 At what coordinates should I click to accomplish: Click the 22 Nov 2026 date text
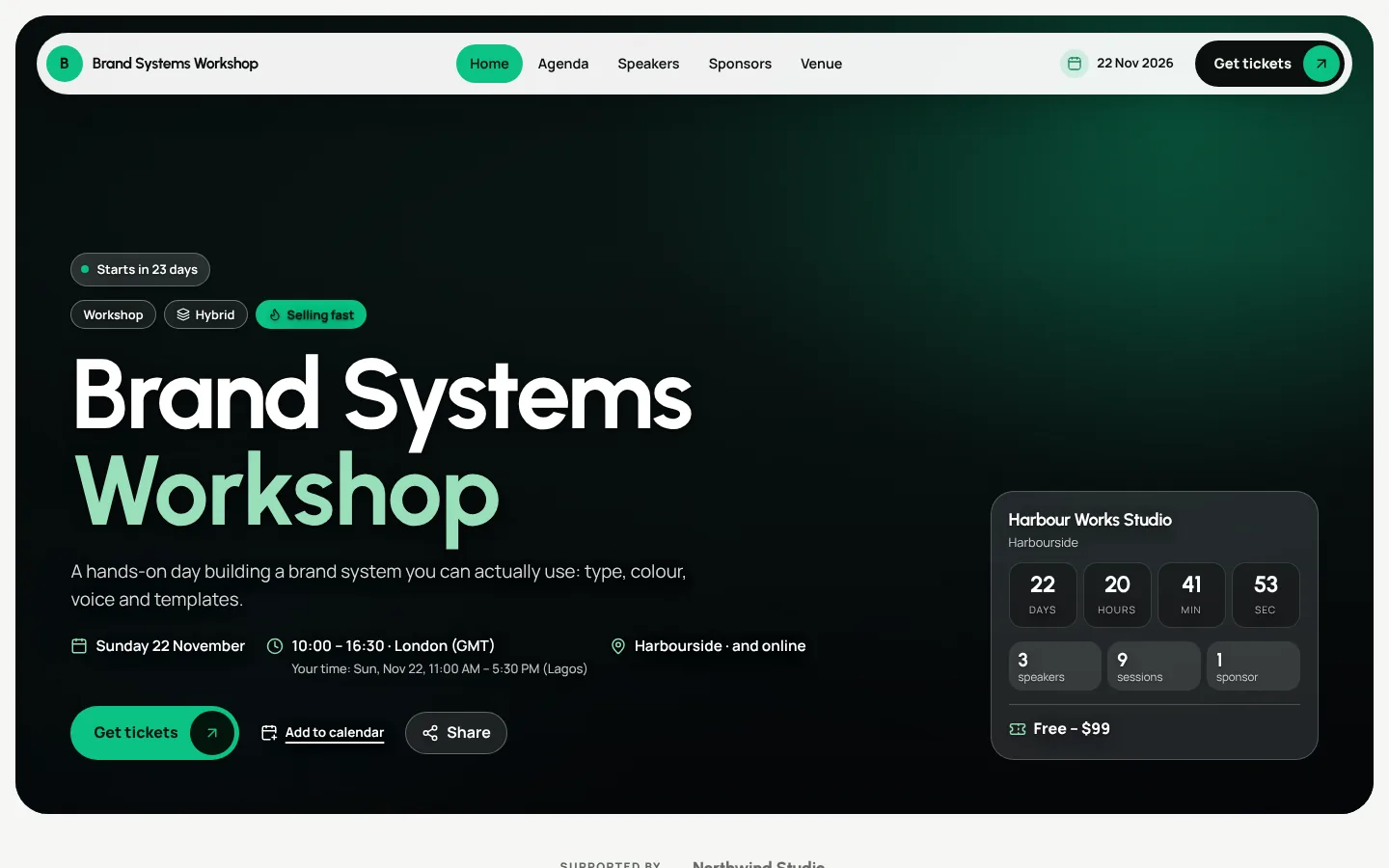click(x=1135, y=64)
